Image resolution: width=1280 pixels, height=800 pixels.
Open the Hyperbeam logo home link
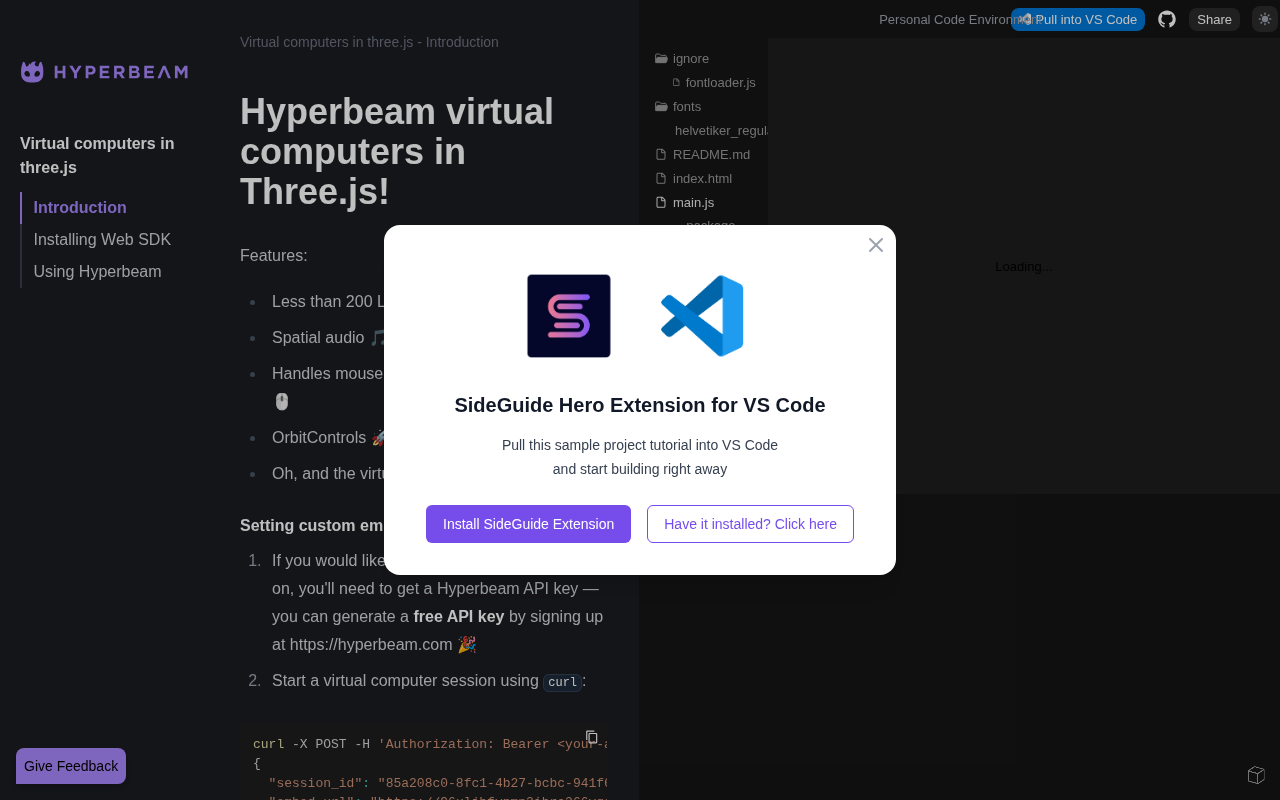point(104,72)
